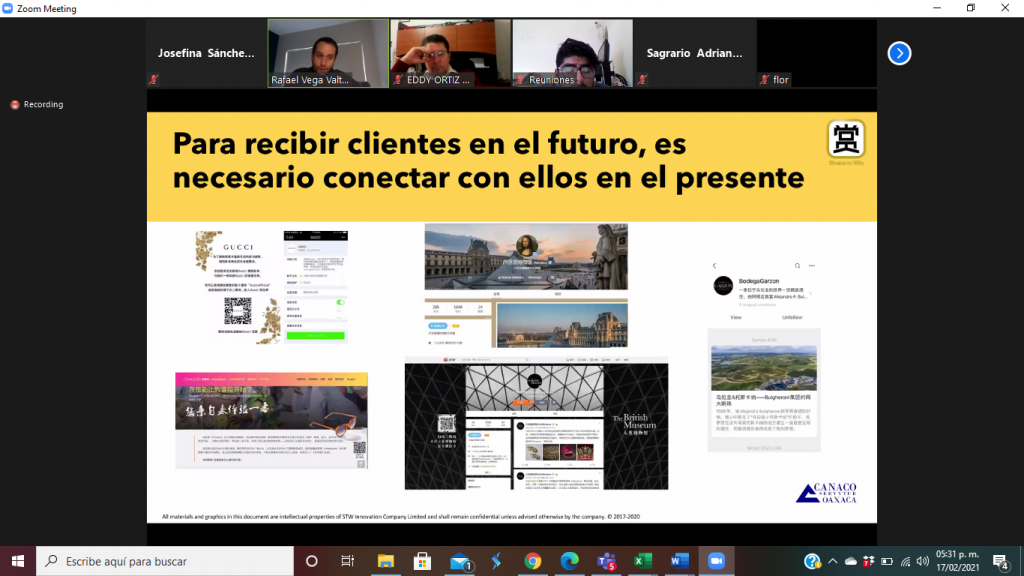Click the Recording indicator
Screen dimensions: 1024x576
tap(37, 104)
